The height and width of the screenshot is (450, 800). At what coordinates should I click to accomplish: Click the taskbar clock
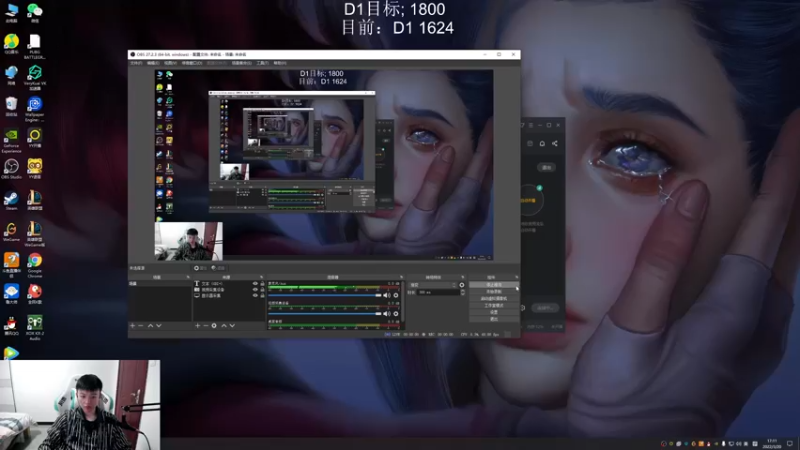tap(772, 443)
